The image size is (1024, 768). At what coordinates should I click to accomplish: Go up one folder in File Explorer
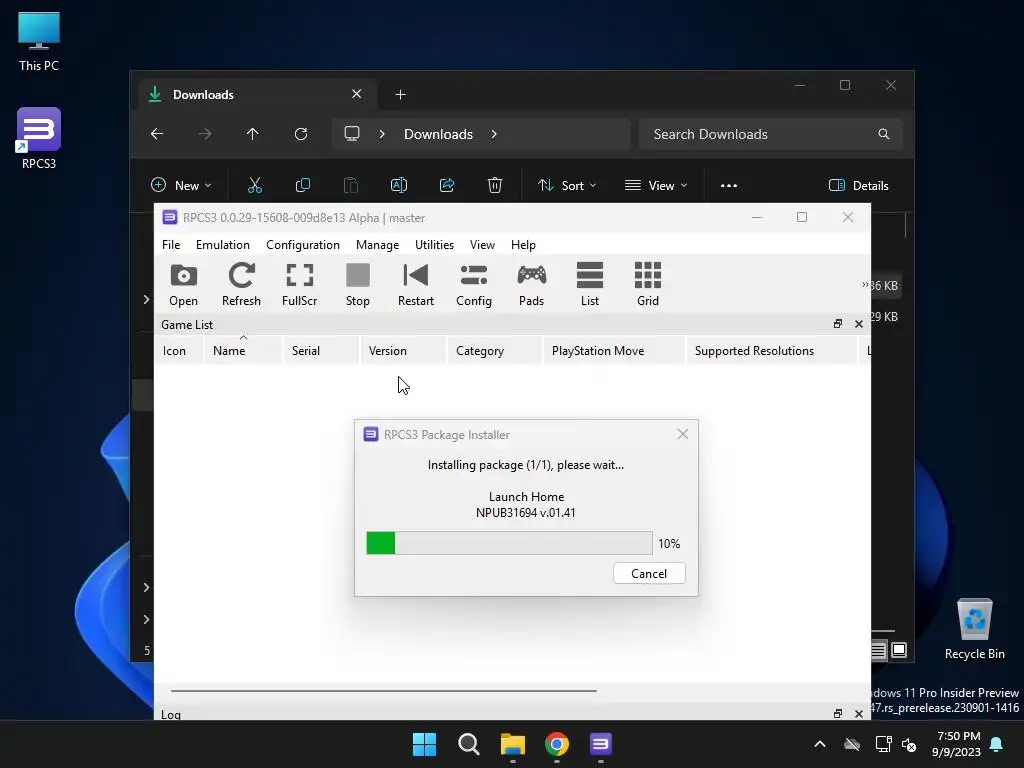point(253,134)
